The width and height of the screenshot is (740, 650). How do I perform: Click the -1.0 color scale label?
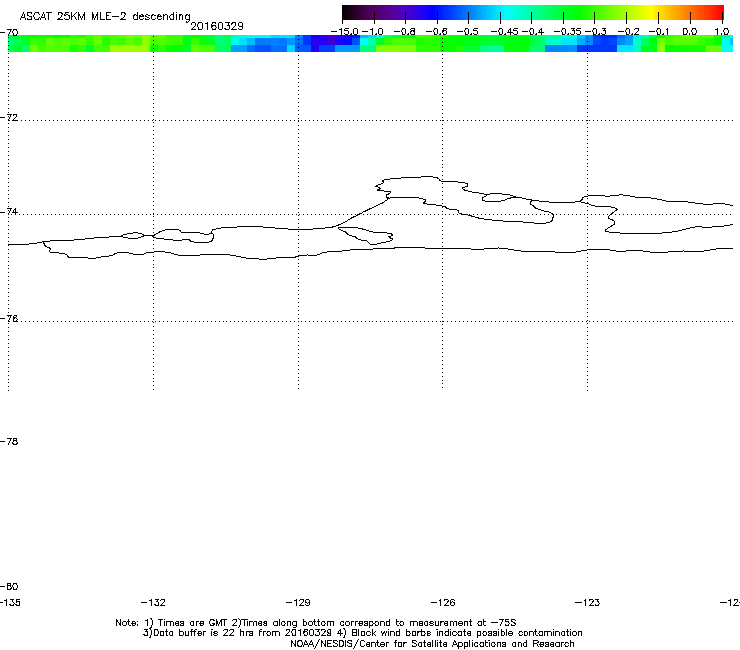(x=373, y=32)
